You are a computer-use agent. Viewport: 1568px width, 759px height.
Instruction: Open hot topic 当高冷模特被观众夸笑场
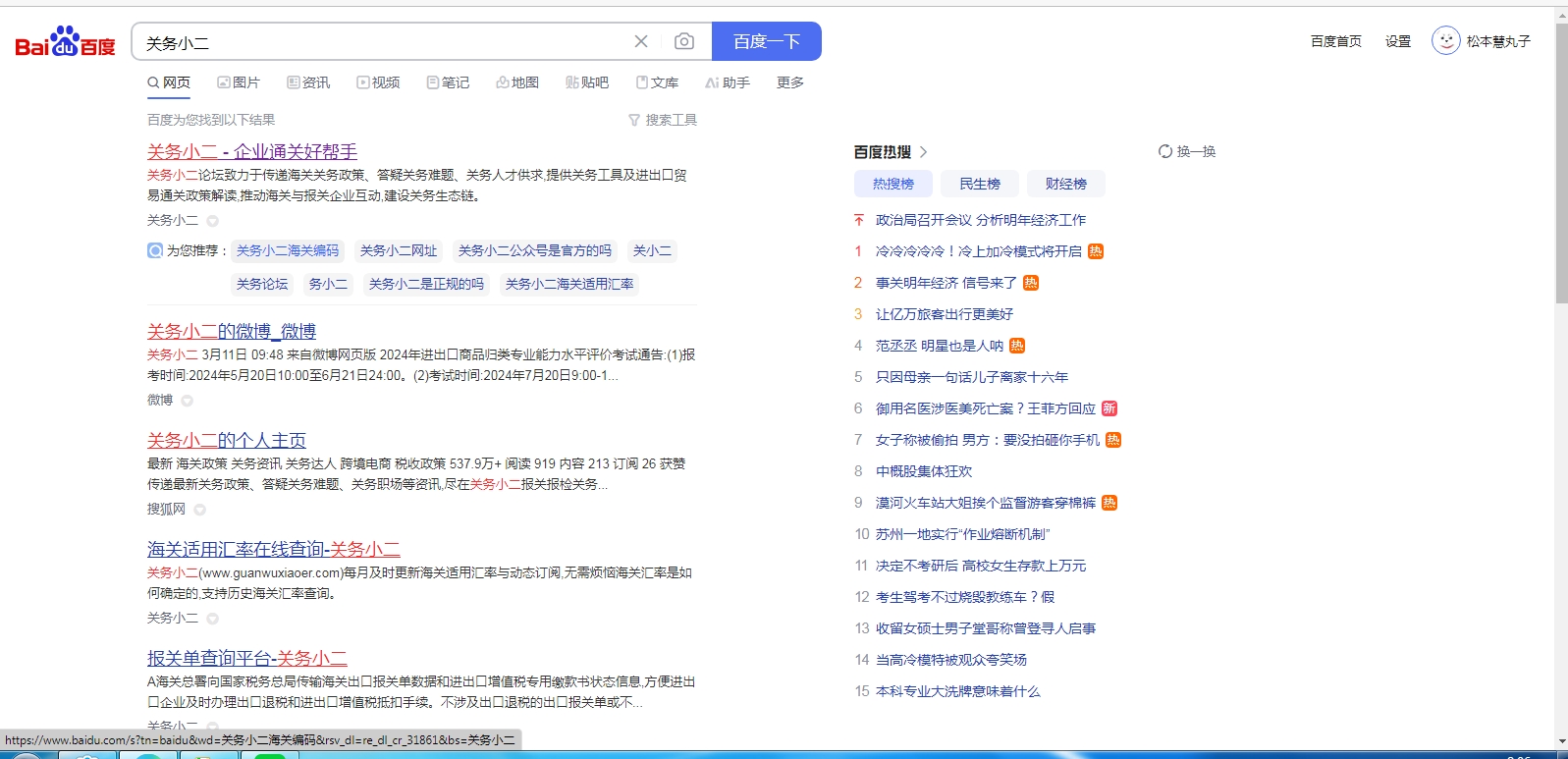951,660
